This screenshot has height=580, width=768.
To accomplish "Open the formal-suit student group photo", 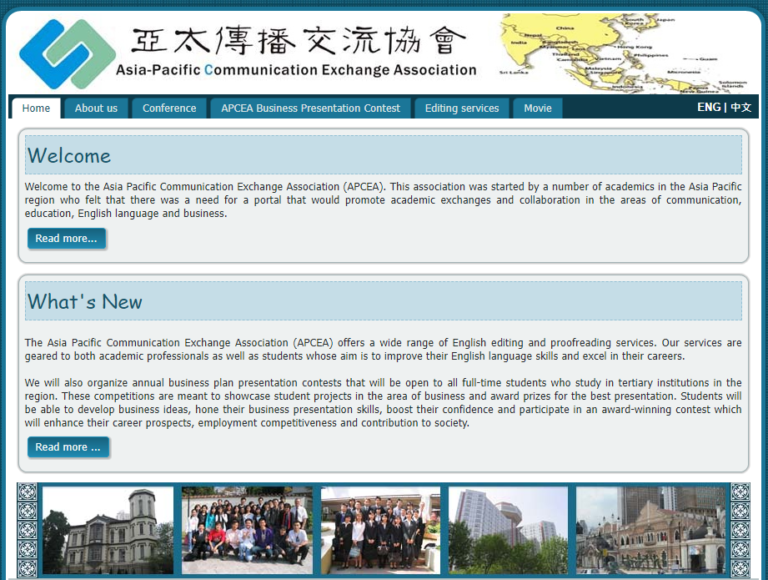I will pos(381,530).
